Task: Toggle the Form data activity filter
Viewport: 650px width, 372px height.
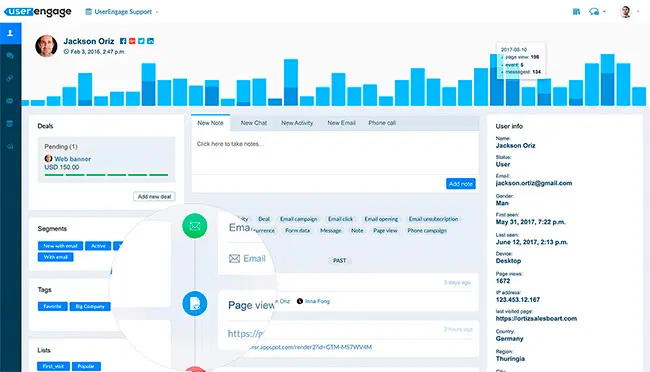Action: (297, 231)
